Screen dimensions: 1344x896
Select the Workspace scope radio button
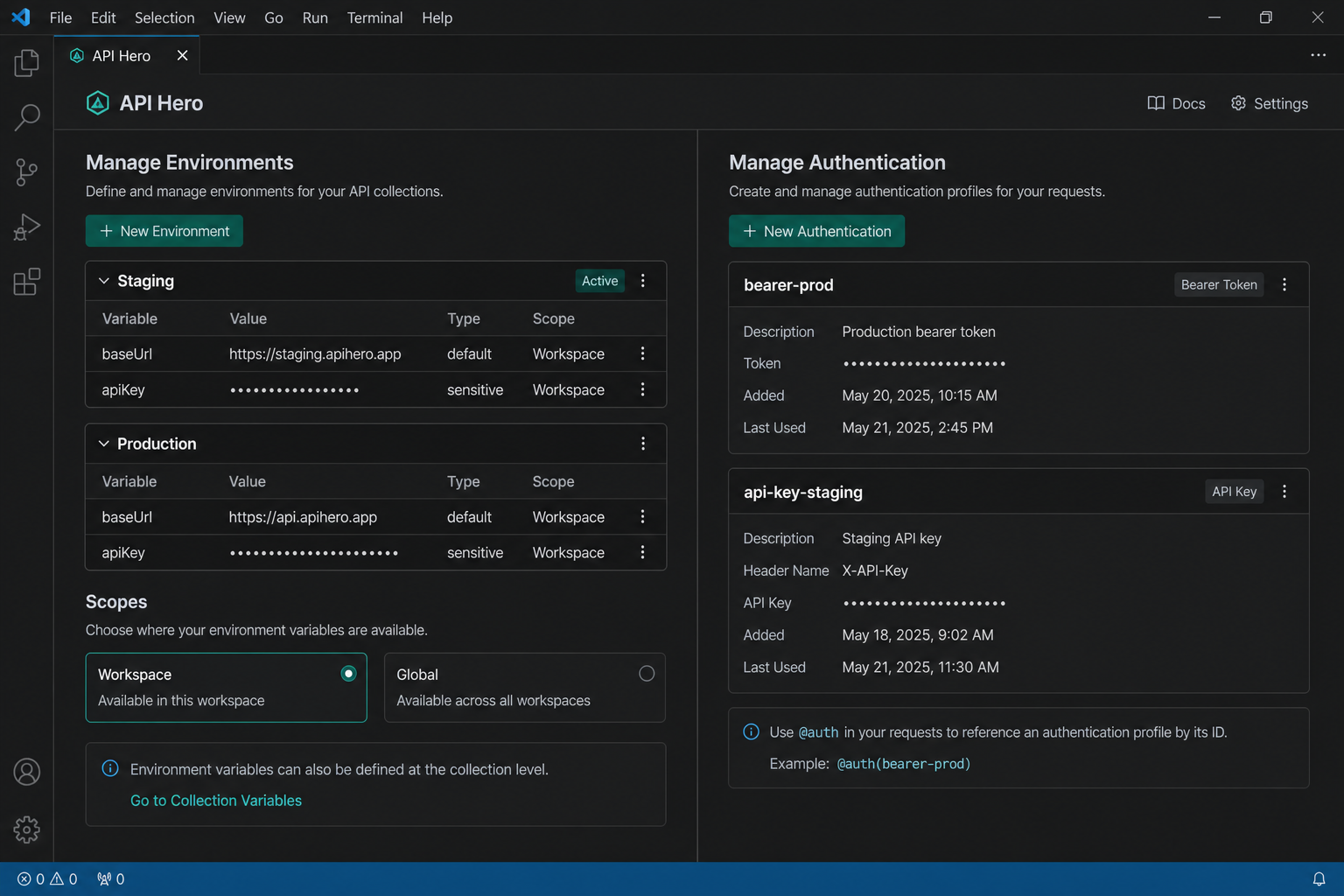[x=348, y=674]
